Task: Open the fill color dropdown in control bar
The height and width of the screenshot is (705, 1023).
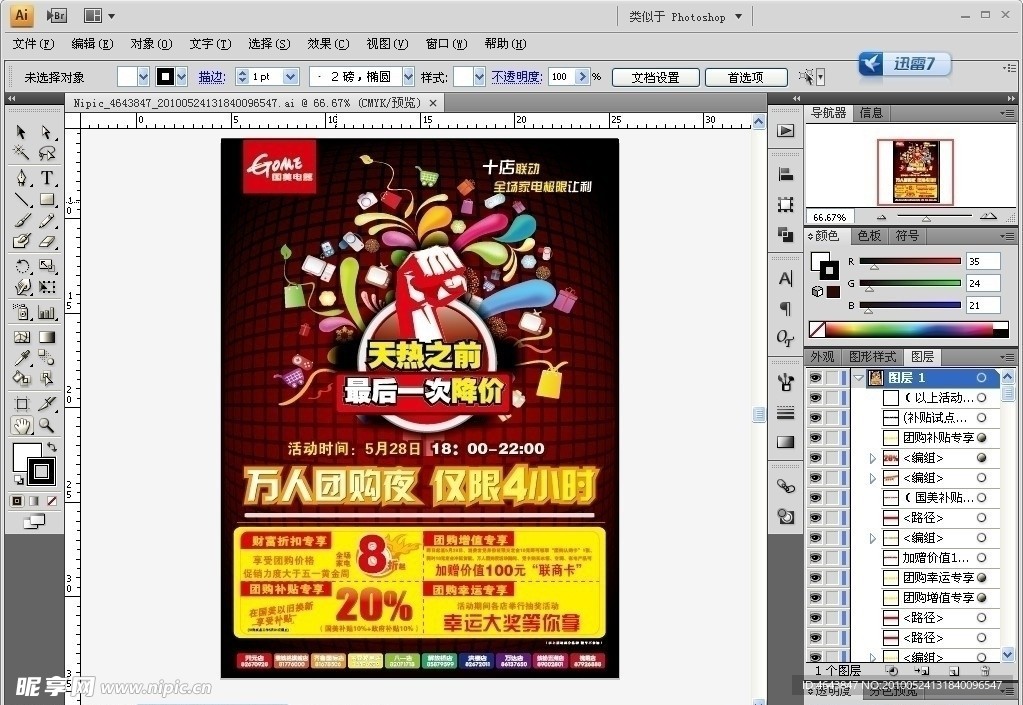Action: click(x=144, y=77)
